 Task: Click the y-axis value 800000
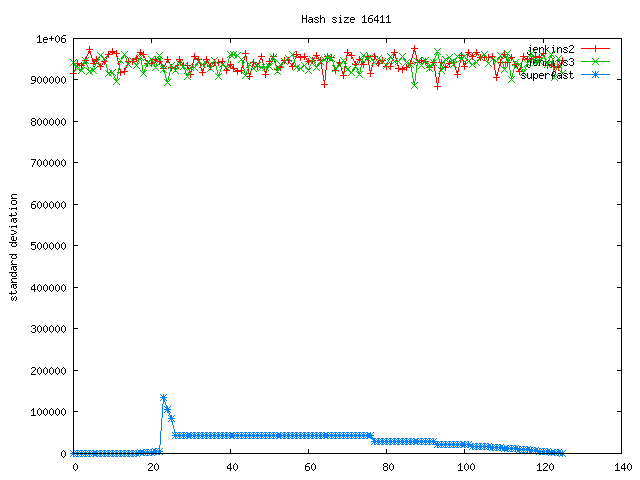coord(48,122)
